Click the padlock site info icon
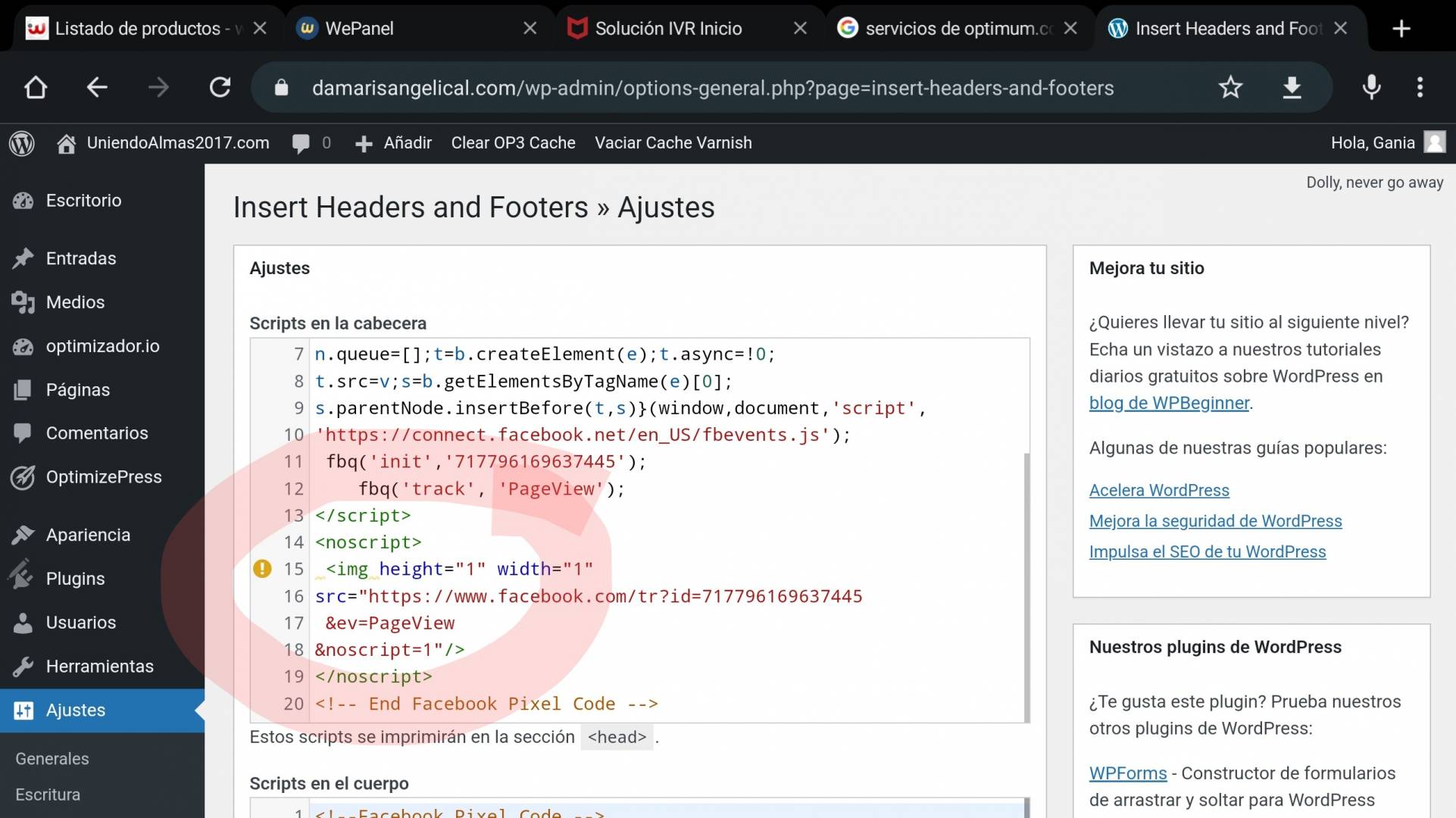This screenshot has width=1456, height=818. (282, 88)
